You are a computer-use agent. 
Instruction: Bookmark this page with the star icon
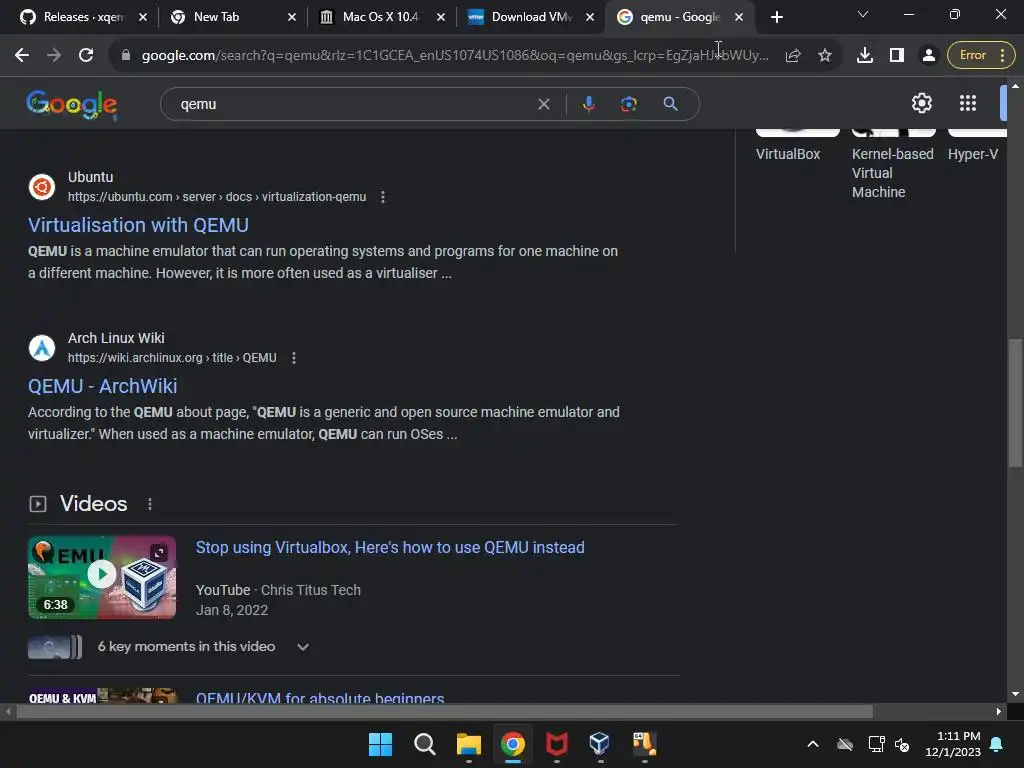point(825,56)
